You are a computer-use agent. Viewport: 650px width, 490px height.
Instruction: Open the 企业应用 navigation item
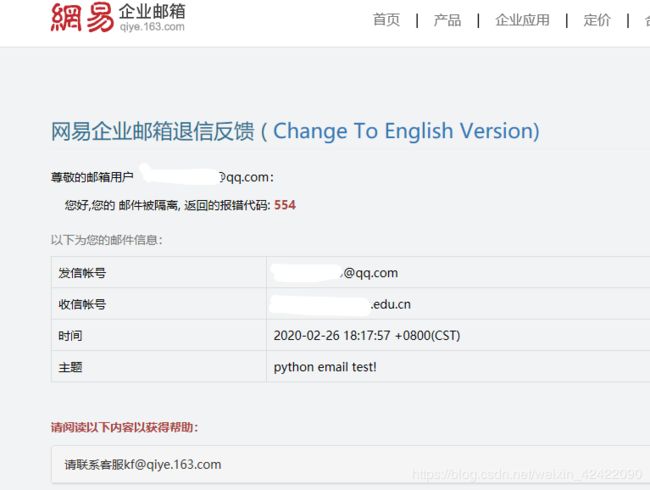click(x=522, y=20)
